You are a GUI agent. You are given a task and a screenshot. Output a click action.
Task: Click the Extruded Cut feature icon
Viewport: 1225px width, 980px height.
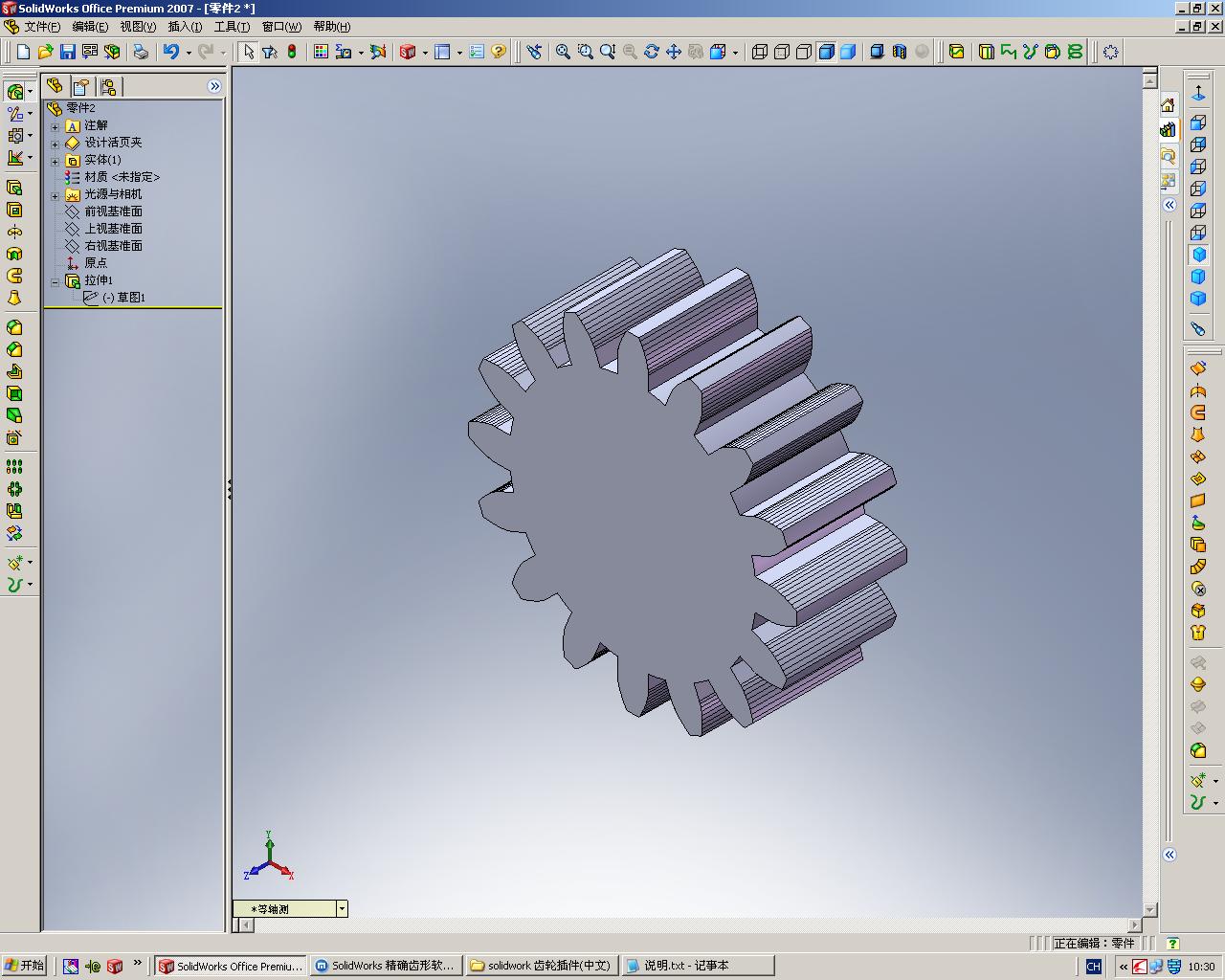click(x=14, y=210)
